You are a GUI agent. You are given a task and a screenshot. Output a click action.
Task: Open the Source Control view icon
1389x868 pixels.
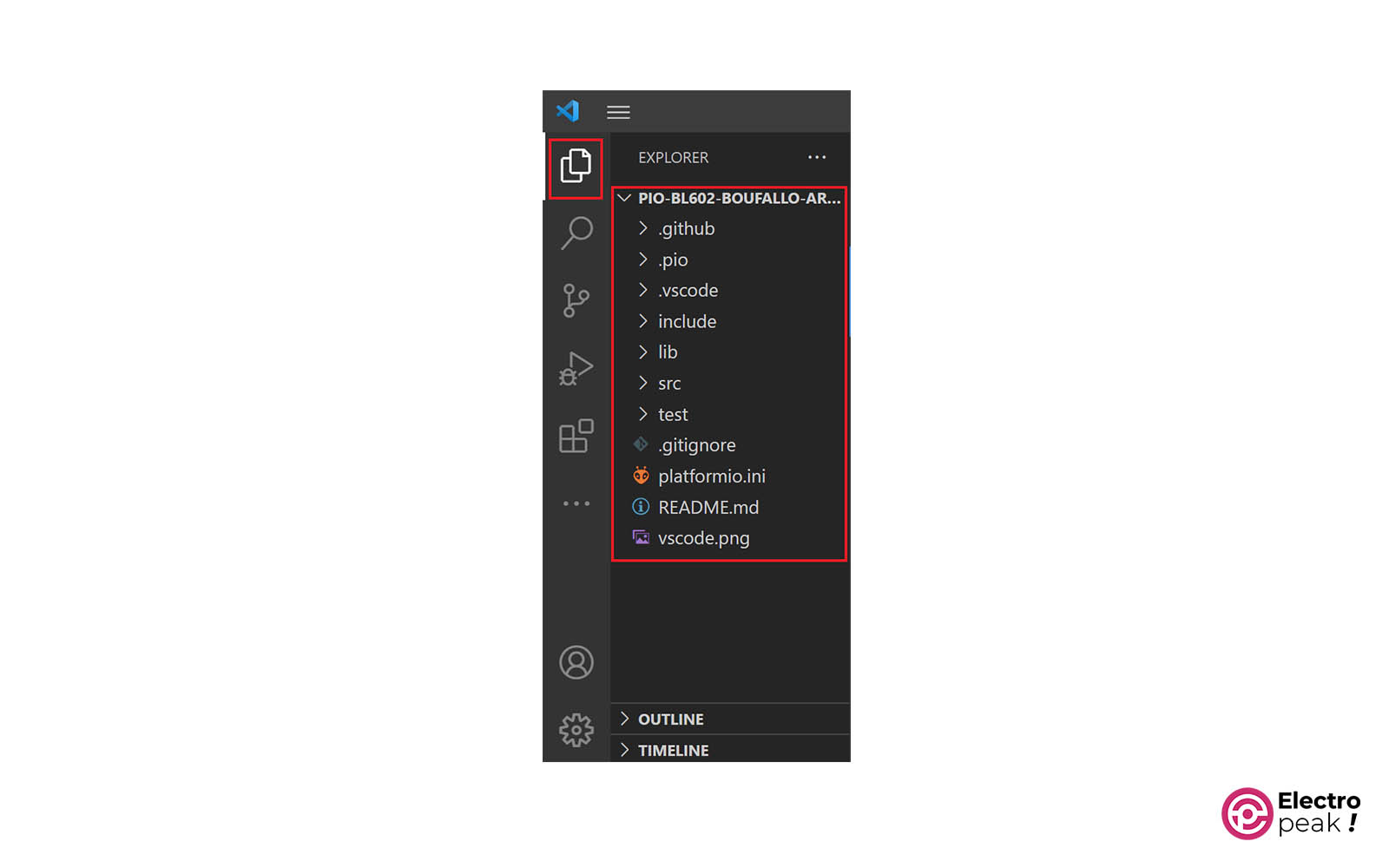pos(576,300)
